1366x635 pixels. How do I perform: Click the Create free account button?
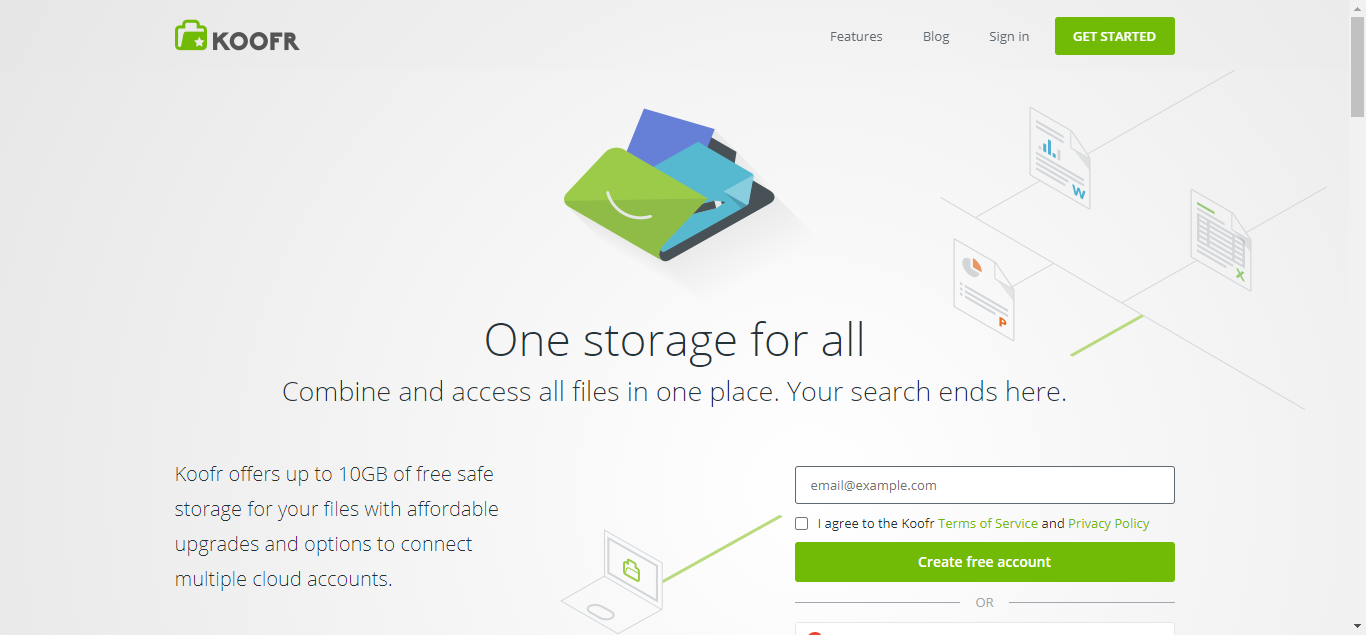point(984,562)
